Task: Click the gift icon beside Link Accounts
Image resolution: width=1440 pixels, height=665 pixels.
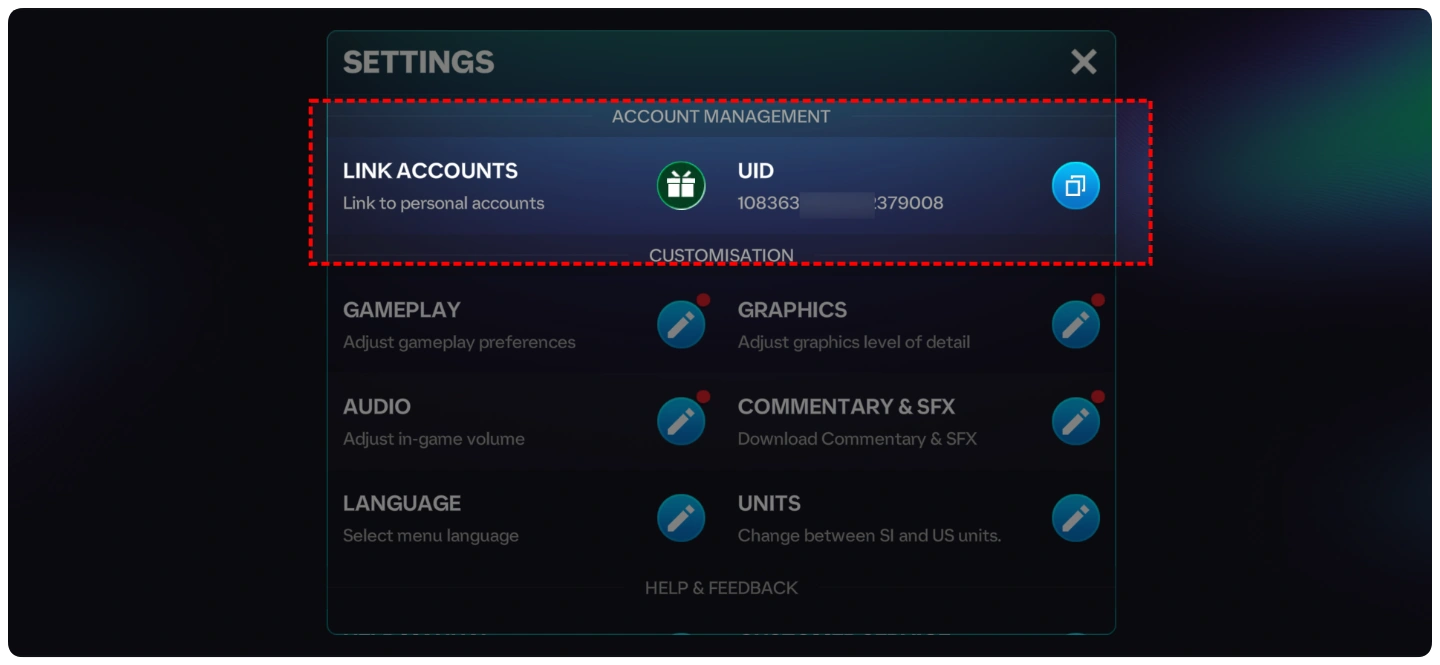Action: pos(681,186)
